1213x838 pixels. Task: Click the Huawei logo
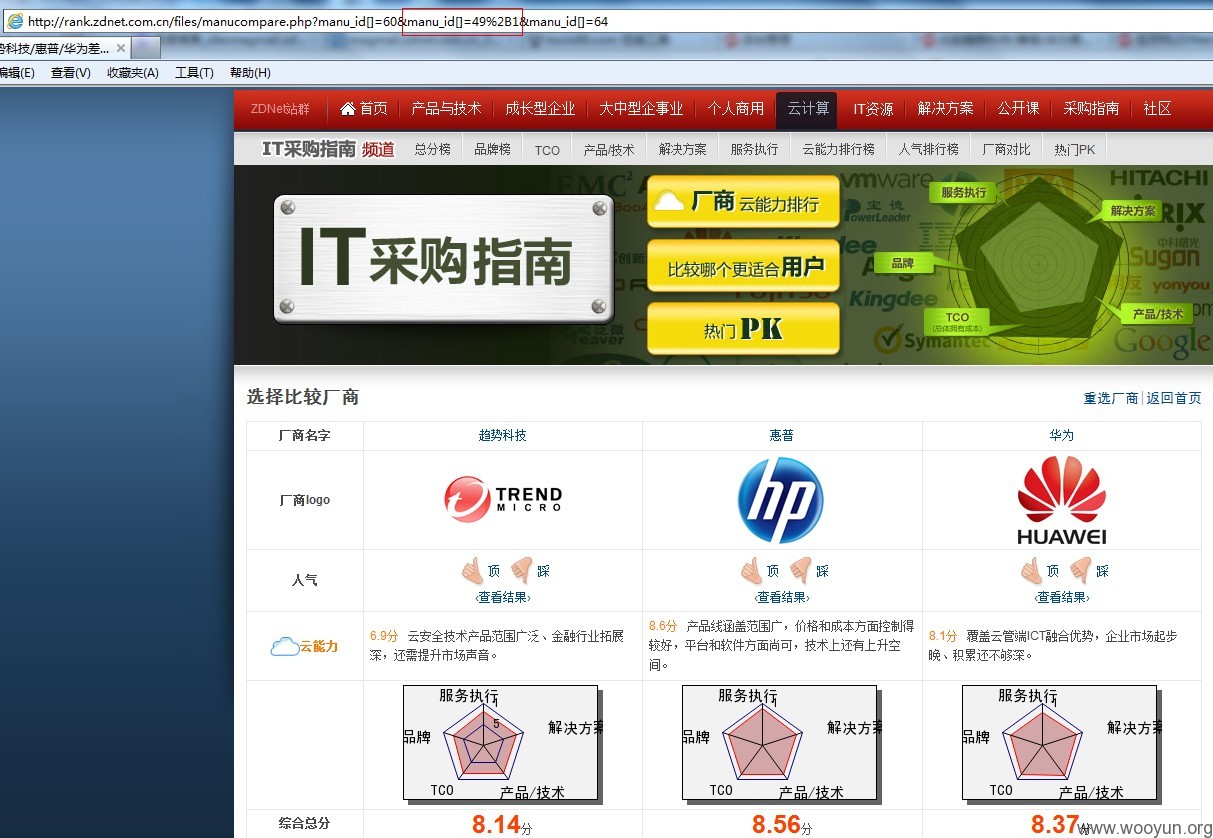point(1062,500)
